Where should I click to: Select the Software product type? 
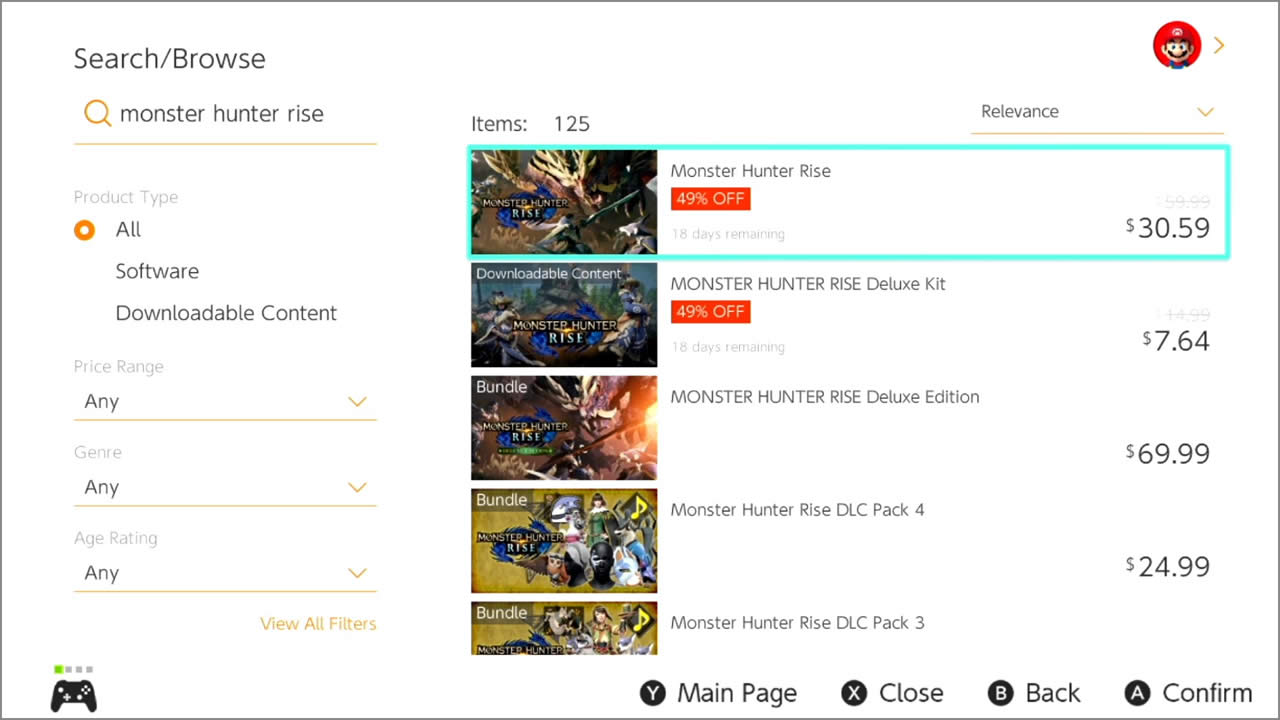[157, 271]
